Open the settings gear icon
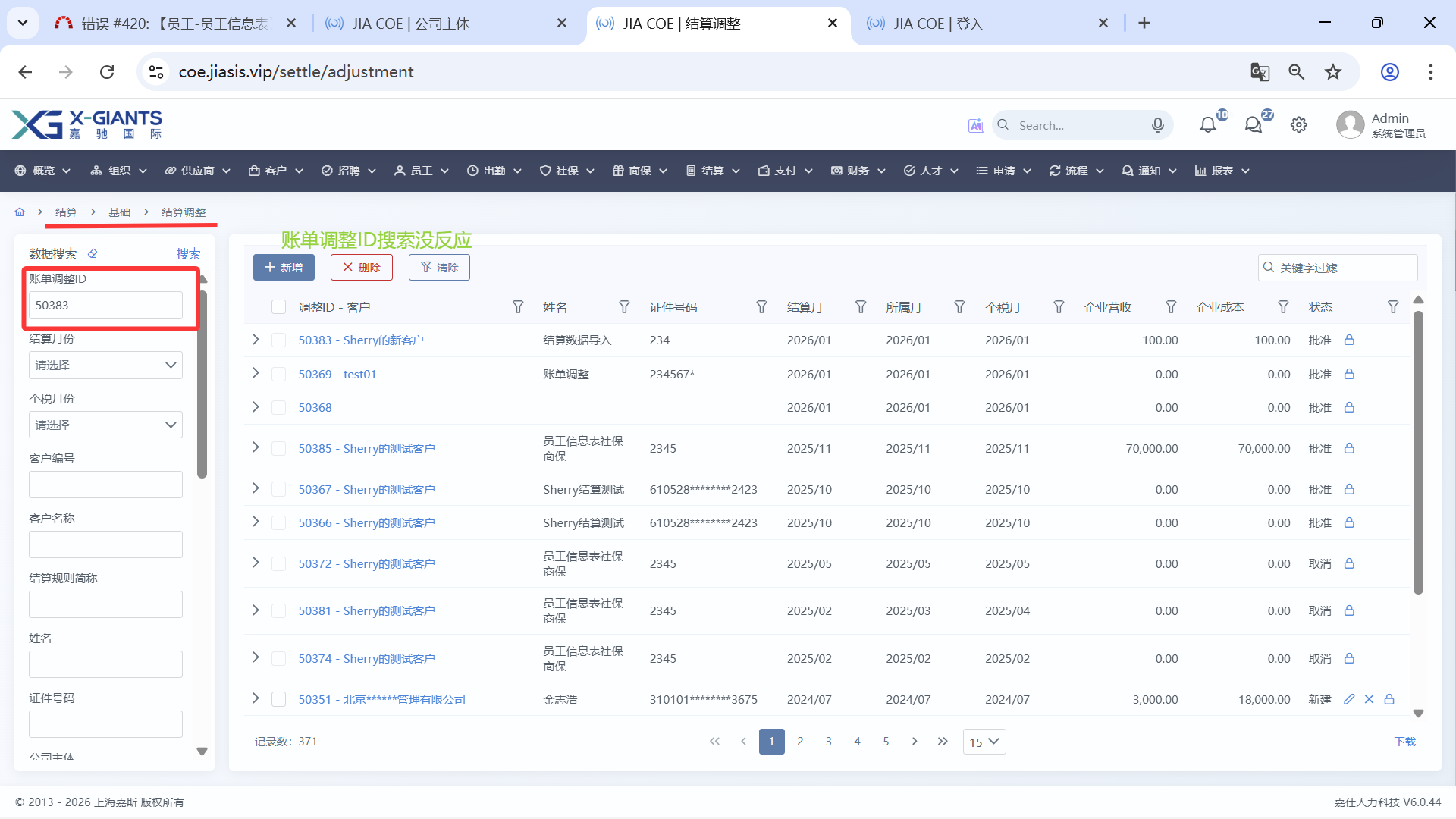1456x819 pixels. 1299,125
